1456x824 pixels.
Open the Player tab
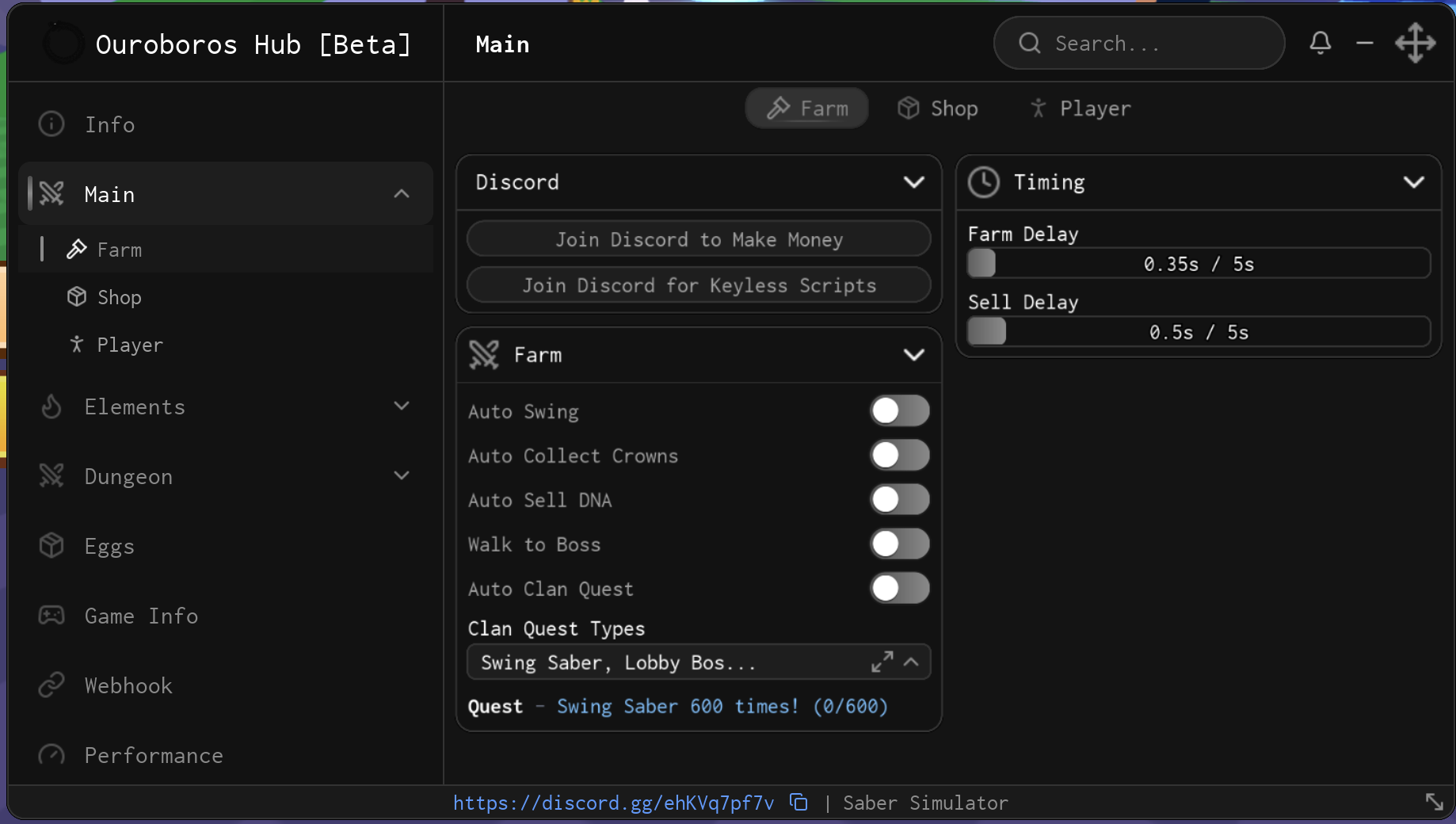[1080, 108]
